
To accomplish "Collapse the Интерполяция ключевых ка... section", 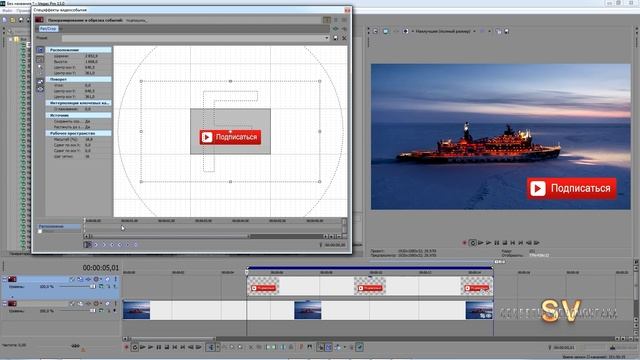I will point(78,103).
